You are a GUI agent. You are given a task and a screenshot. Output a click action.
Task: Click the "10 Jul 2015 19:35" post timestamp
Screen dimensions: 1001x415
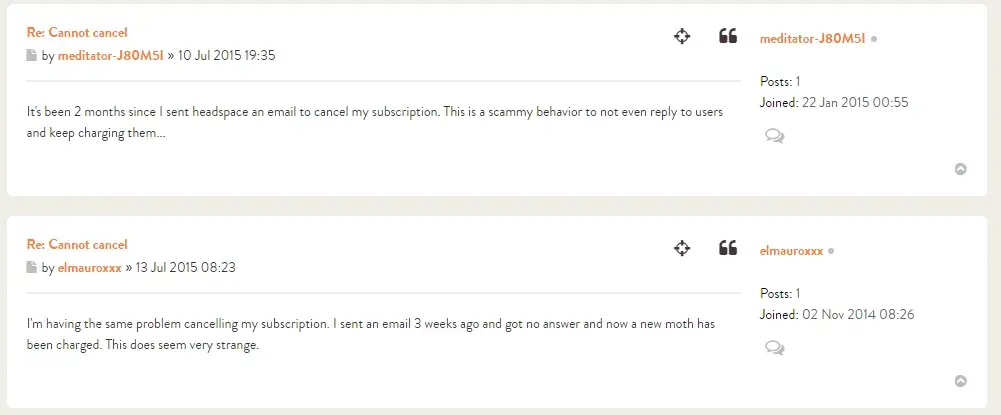pos(227,56)
